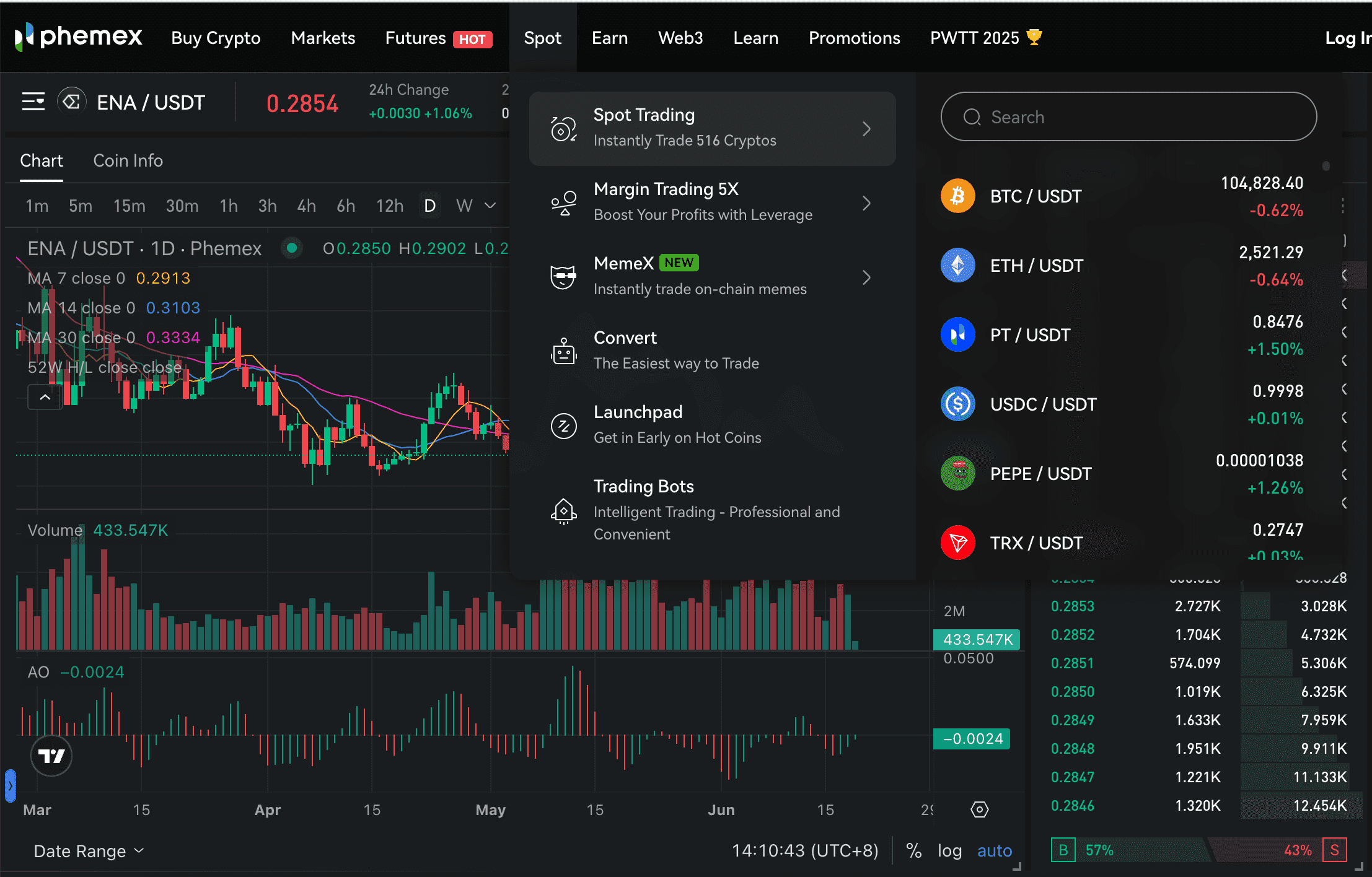The image size is (1372, 877).
Task: Click the PEPE coin icon
Action: (957, 473)
